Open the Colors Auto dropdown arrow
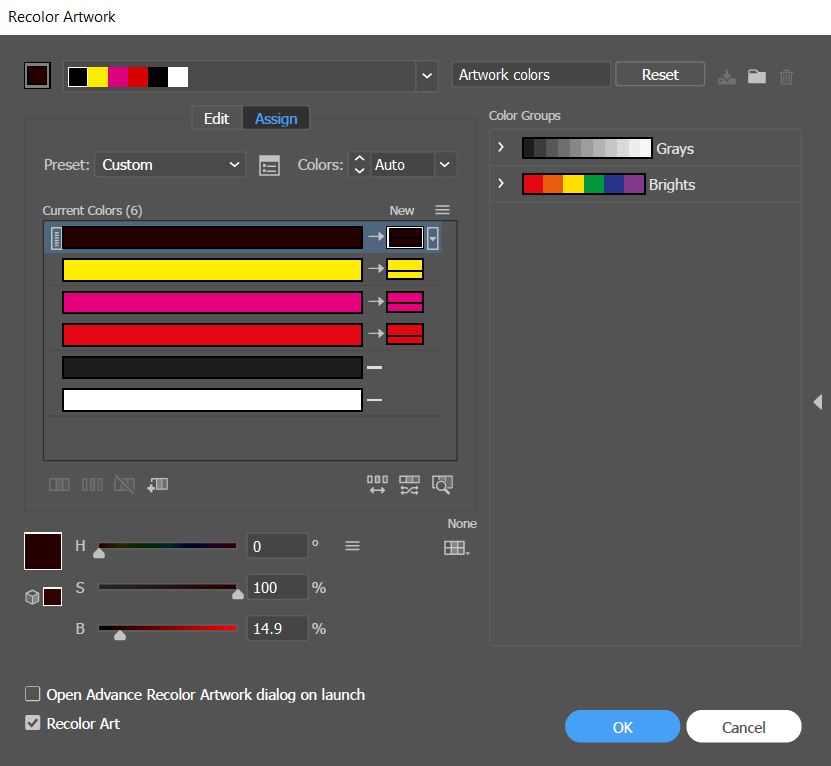This screenshot has height=766, width=831. [x=445, y=165]
